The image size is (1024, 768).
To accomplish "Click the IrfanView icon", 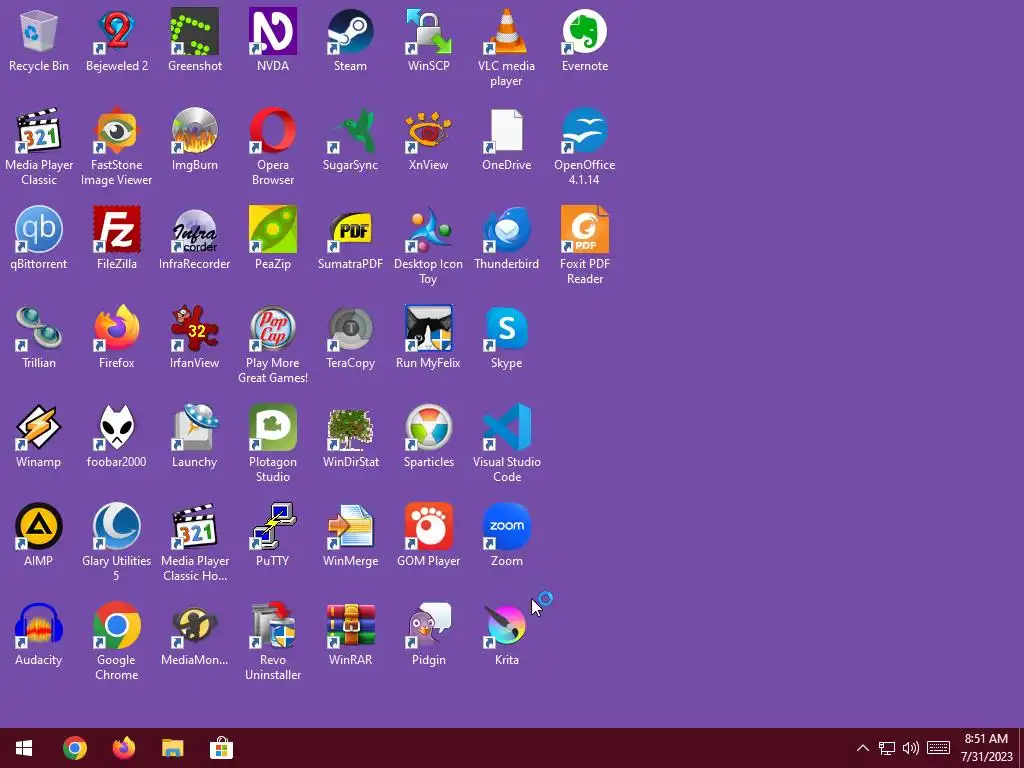I will pos(195,328).
